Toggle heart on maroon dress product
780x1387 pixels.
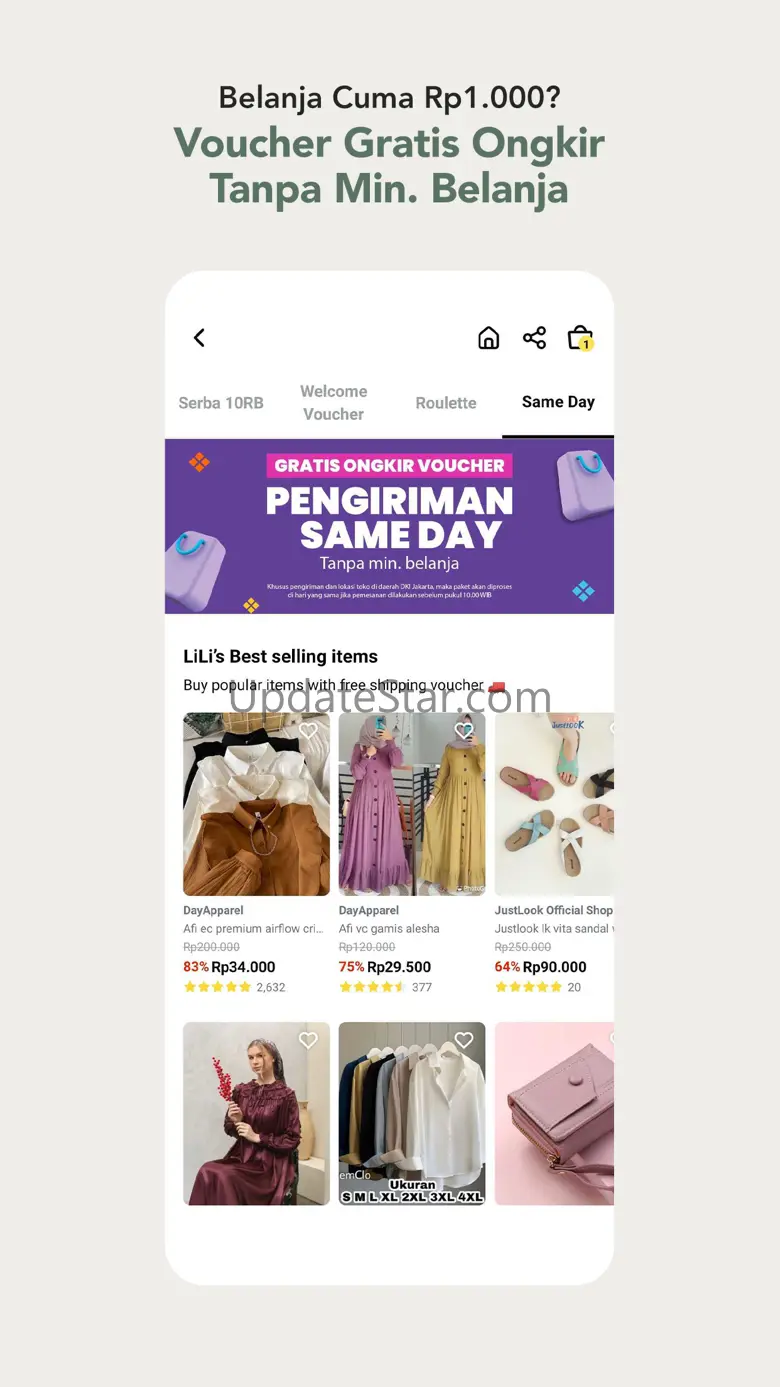click(x=308, y=1041)
